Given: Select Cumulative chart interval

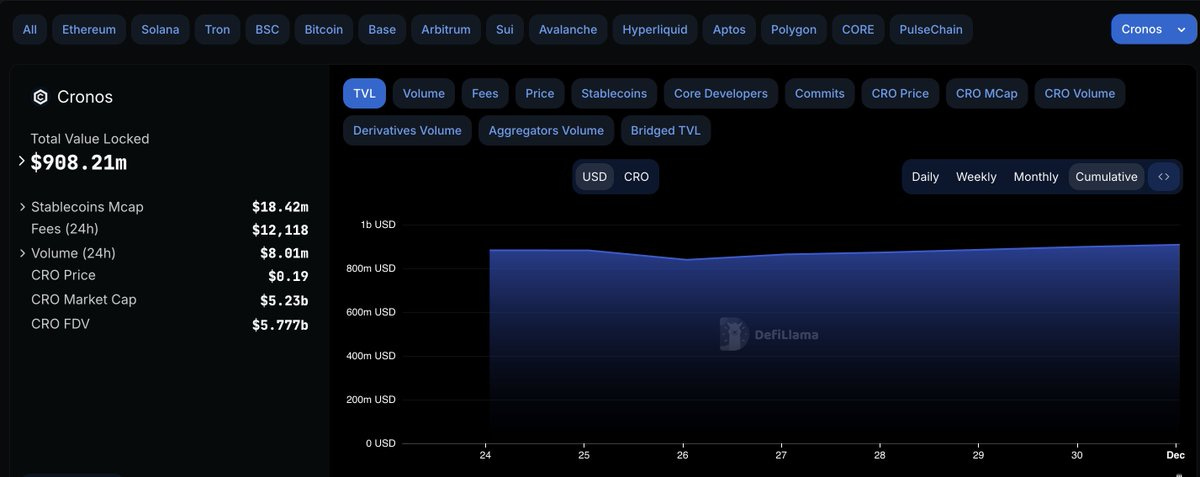Looking at the screenshot, I should pyautogui.click(x=1107, y=177).
